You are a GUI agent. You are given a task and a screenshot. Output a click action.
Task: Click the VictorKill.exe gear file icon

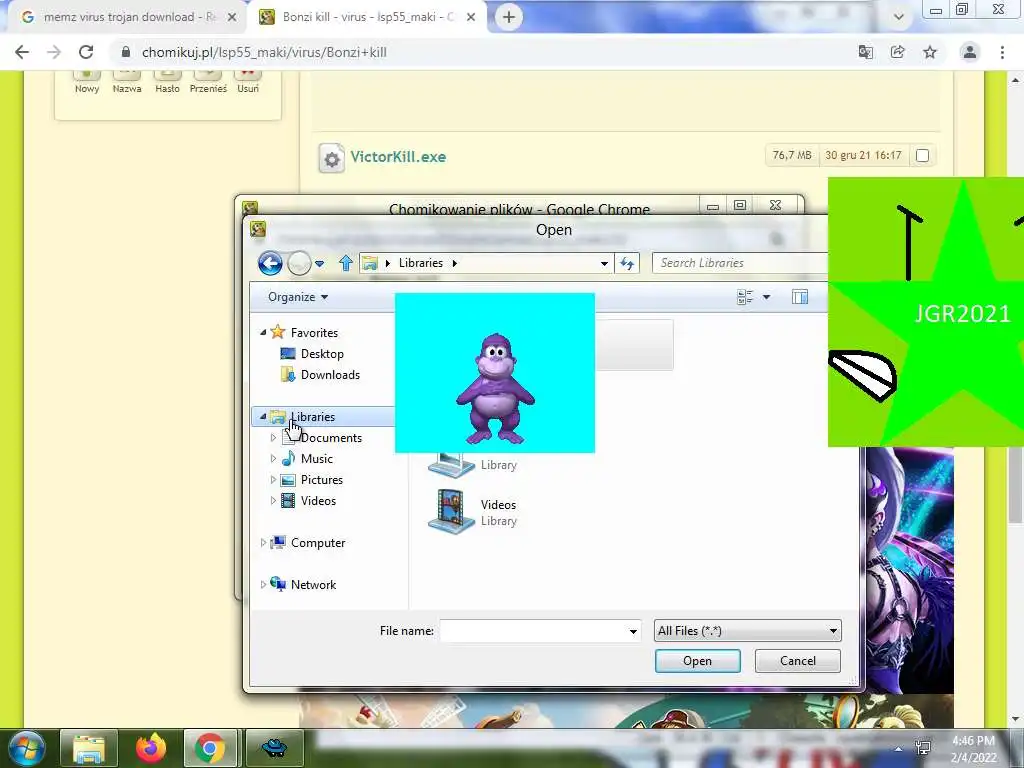tap(332, 158)
